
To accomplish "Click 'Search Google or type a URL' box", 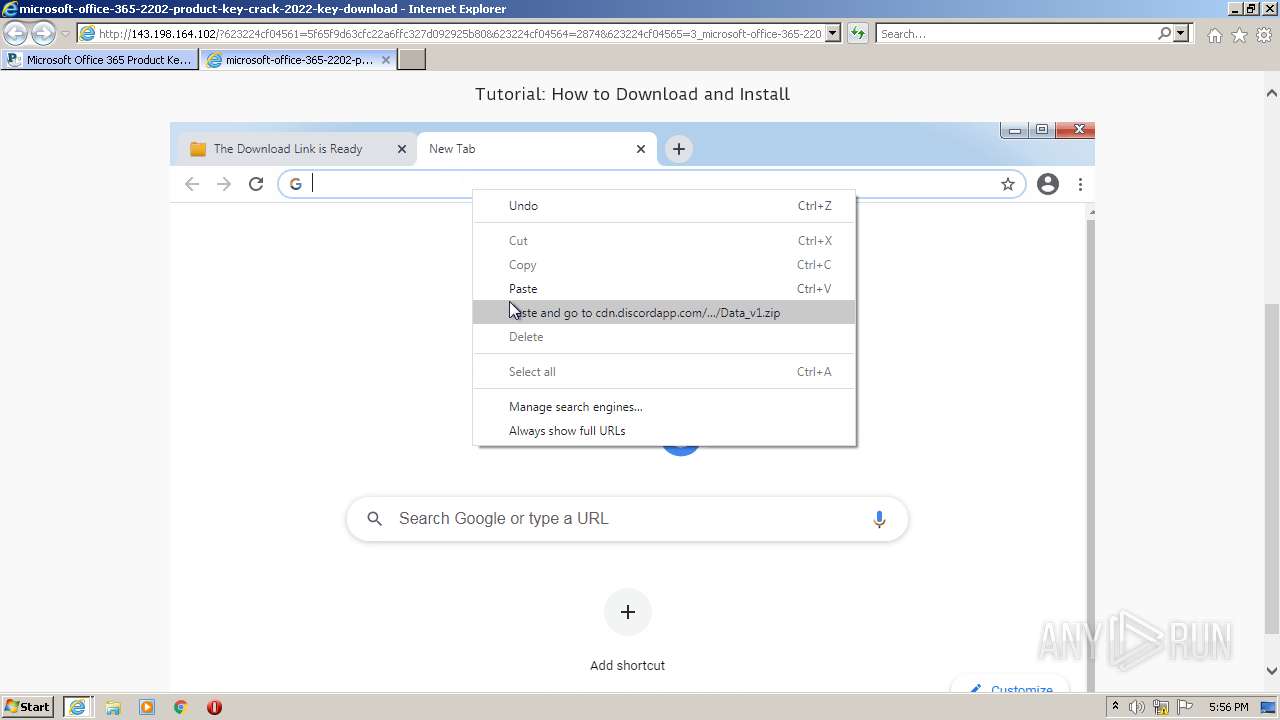I will (627, 519).
